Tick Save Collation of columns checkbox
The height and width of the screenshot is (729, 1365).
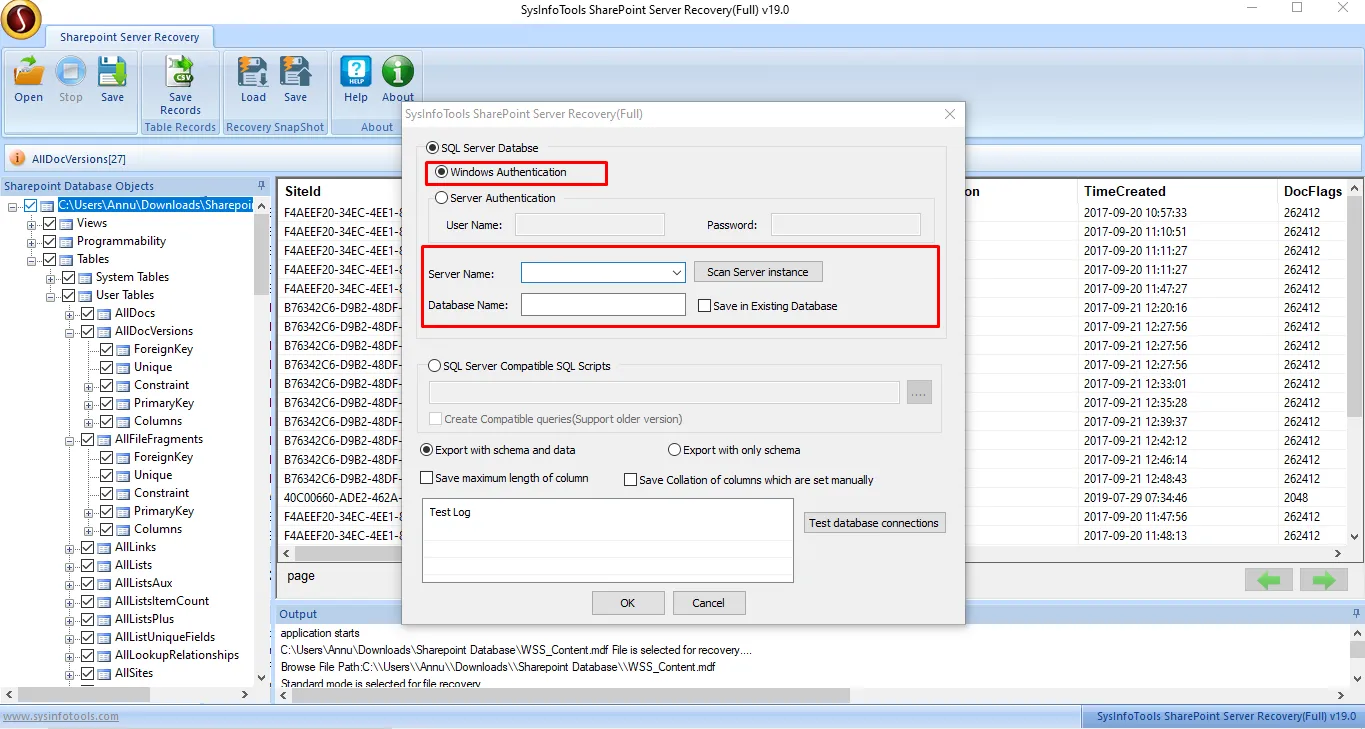pyautogui.click(x=630, y=480)
